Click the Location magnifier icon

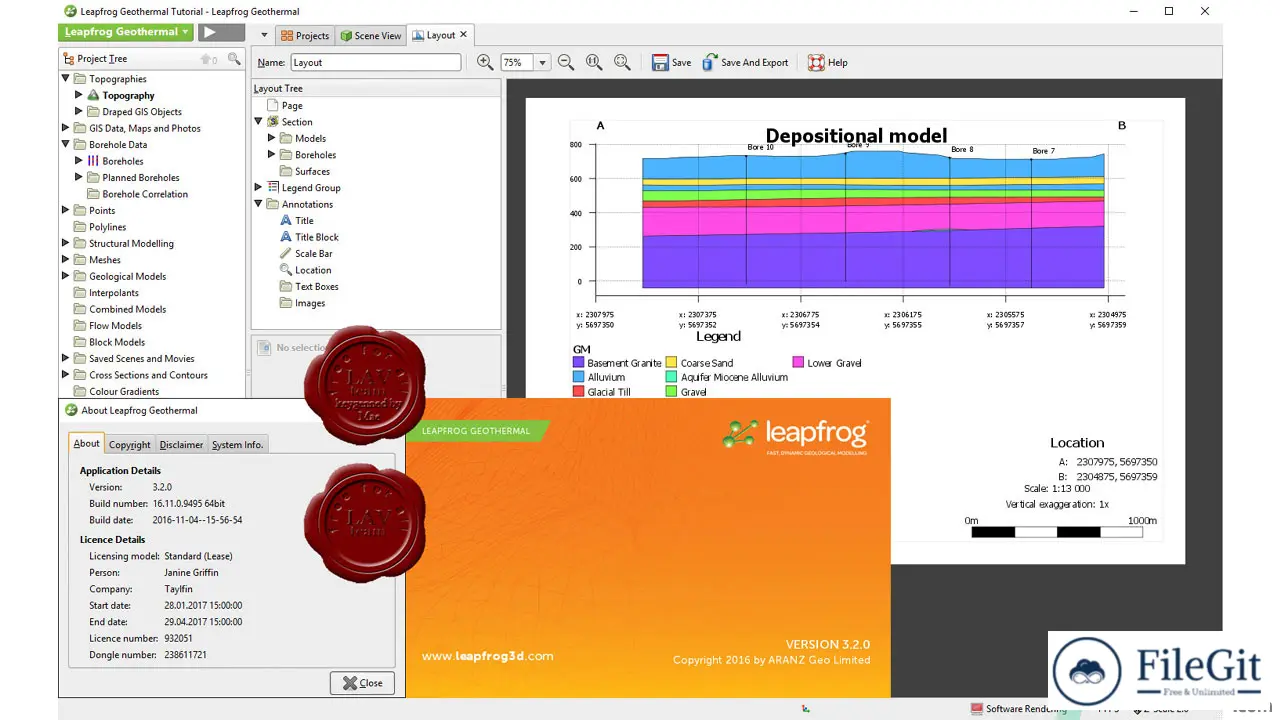(x=286, y=270)
